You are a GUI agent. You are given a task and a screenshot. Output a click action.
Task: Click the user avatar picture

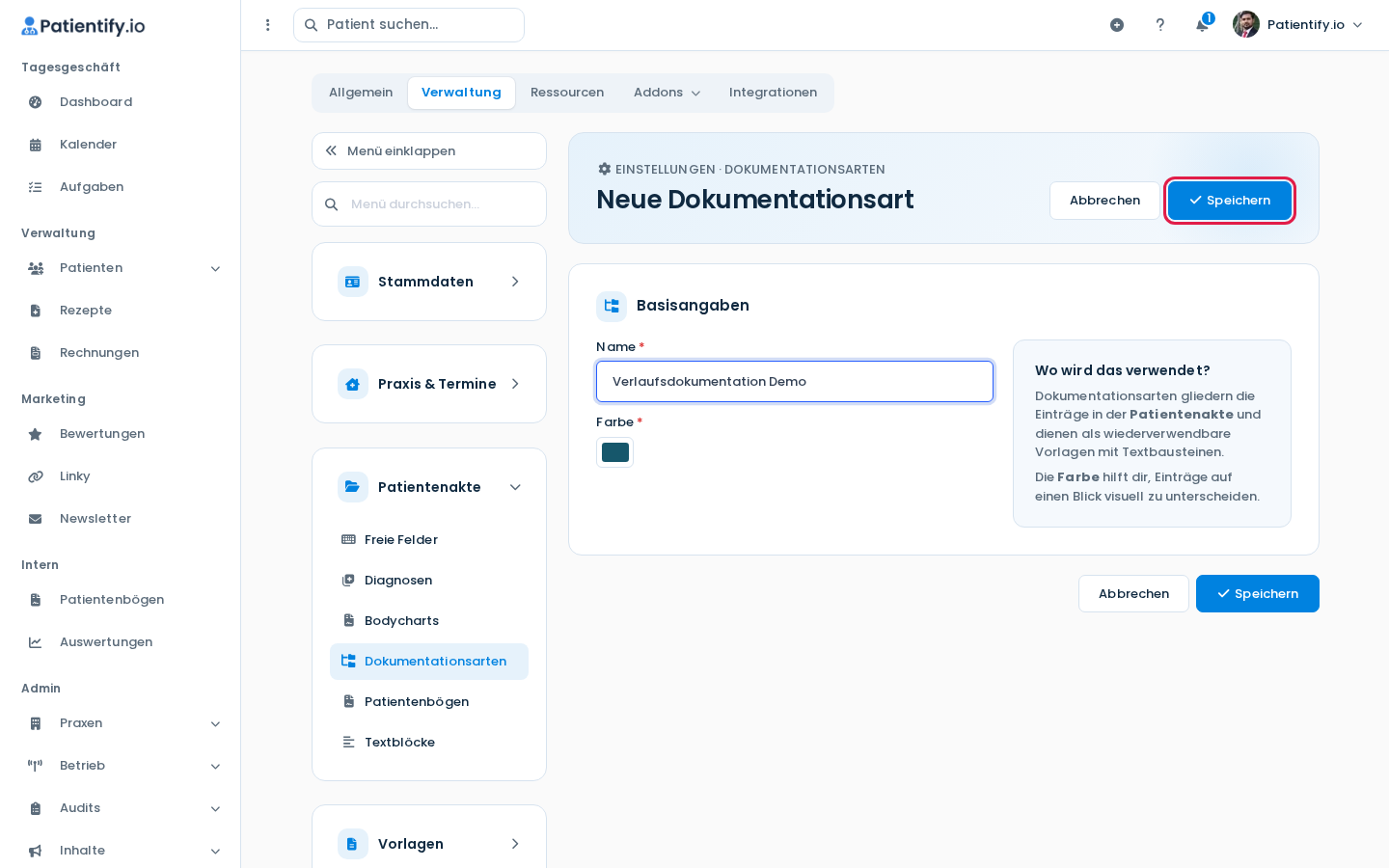coord(1246,24)
